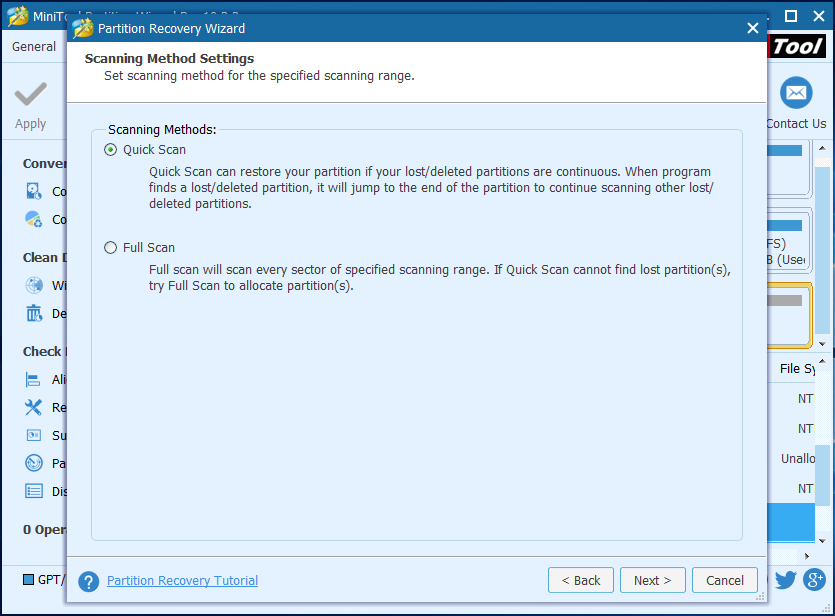Viewport: 835px width, 616px height.
Task: Cancel the Partition Recovery Wizard
Action: click(724, 580)
